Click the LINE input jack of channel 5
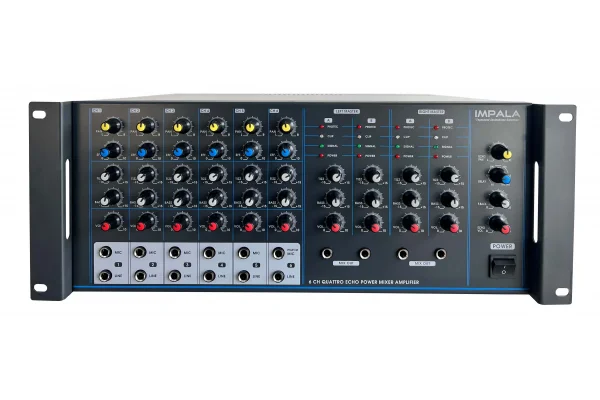 244,276
